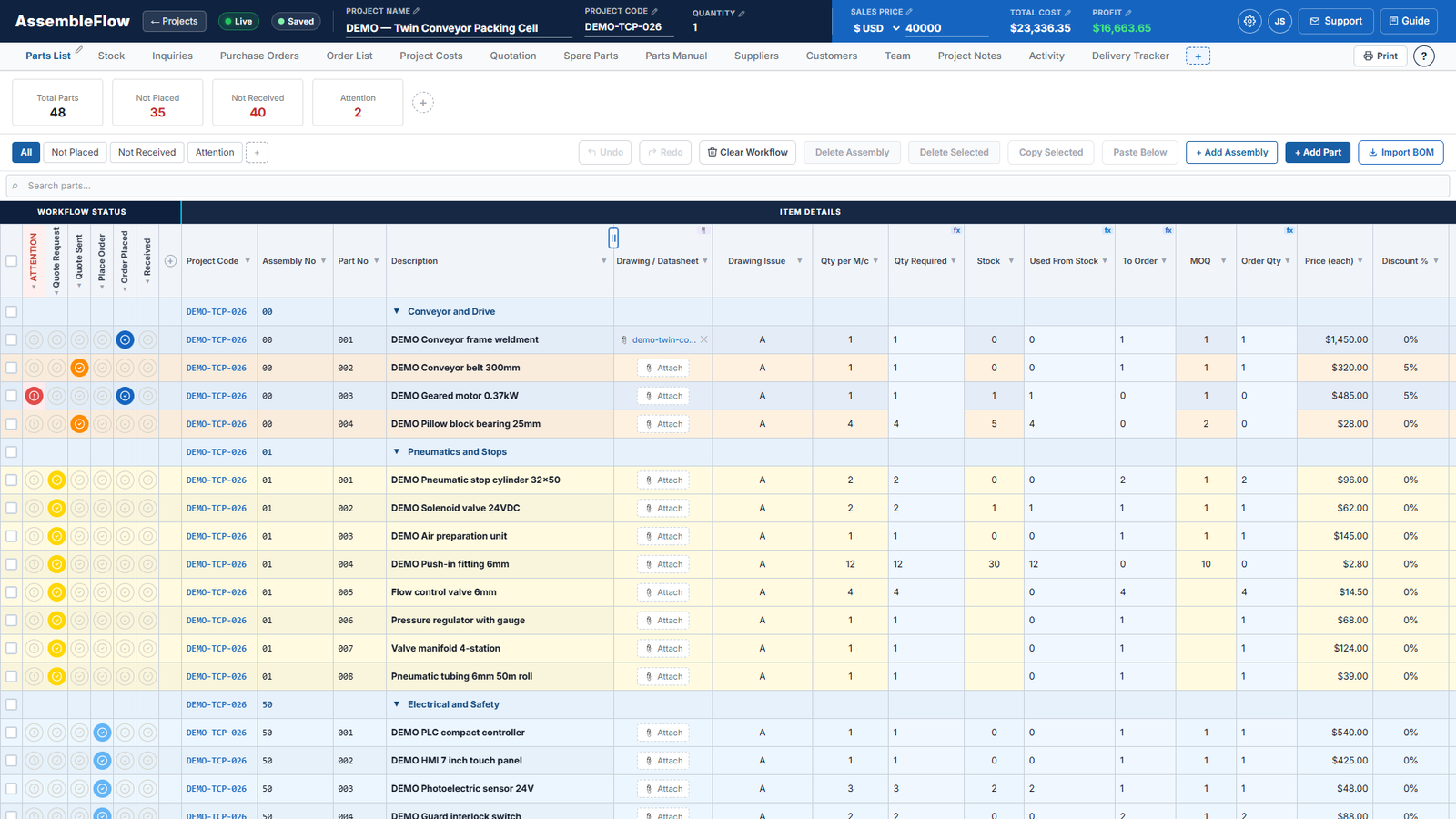
Task: Edit the project name pencil icon
Action: (x=417, y=11)
